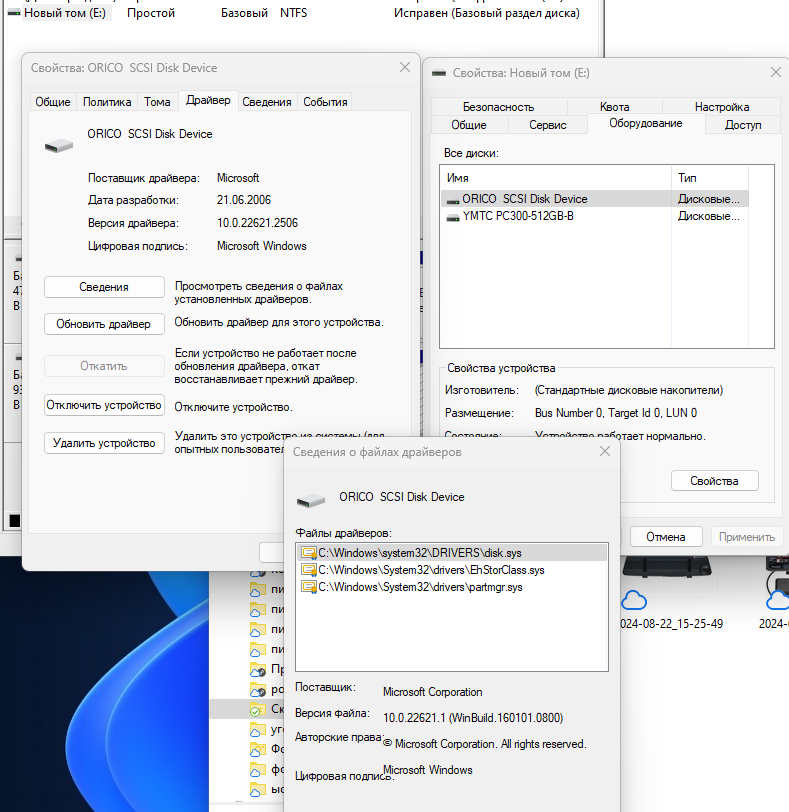This screenshot has height=812, width=789.
Task: Open the Сервис tab
Action: pos(548,125)
